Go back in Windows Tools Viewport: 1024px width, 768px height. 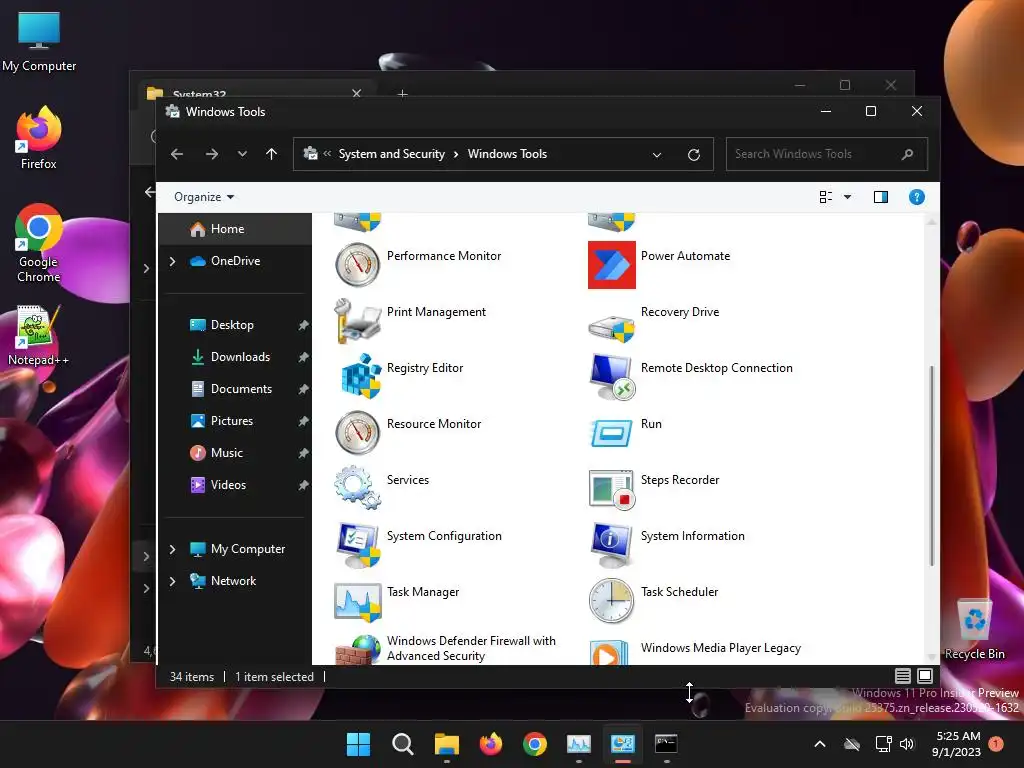(x=177, y=154)
